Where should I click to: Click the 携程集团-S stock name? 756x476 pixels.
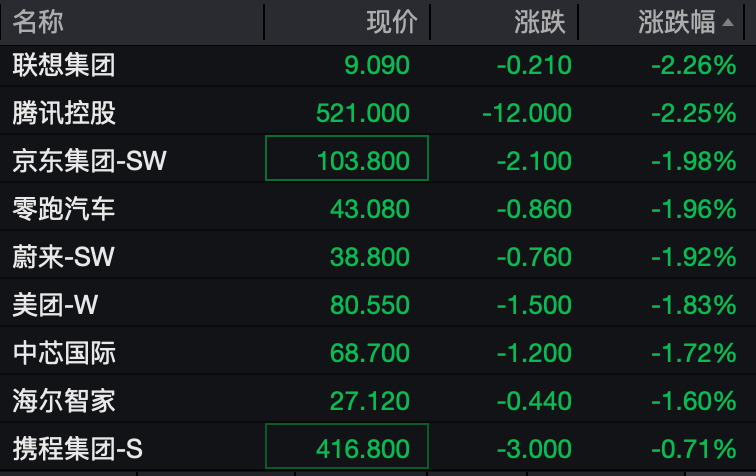[x=77, y=449]
